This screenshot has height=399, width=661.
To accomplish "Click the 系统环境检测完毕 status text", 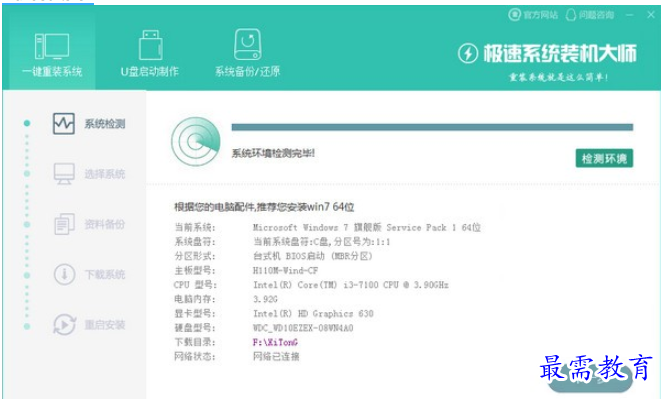I will [273, 153].
